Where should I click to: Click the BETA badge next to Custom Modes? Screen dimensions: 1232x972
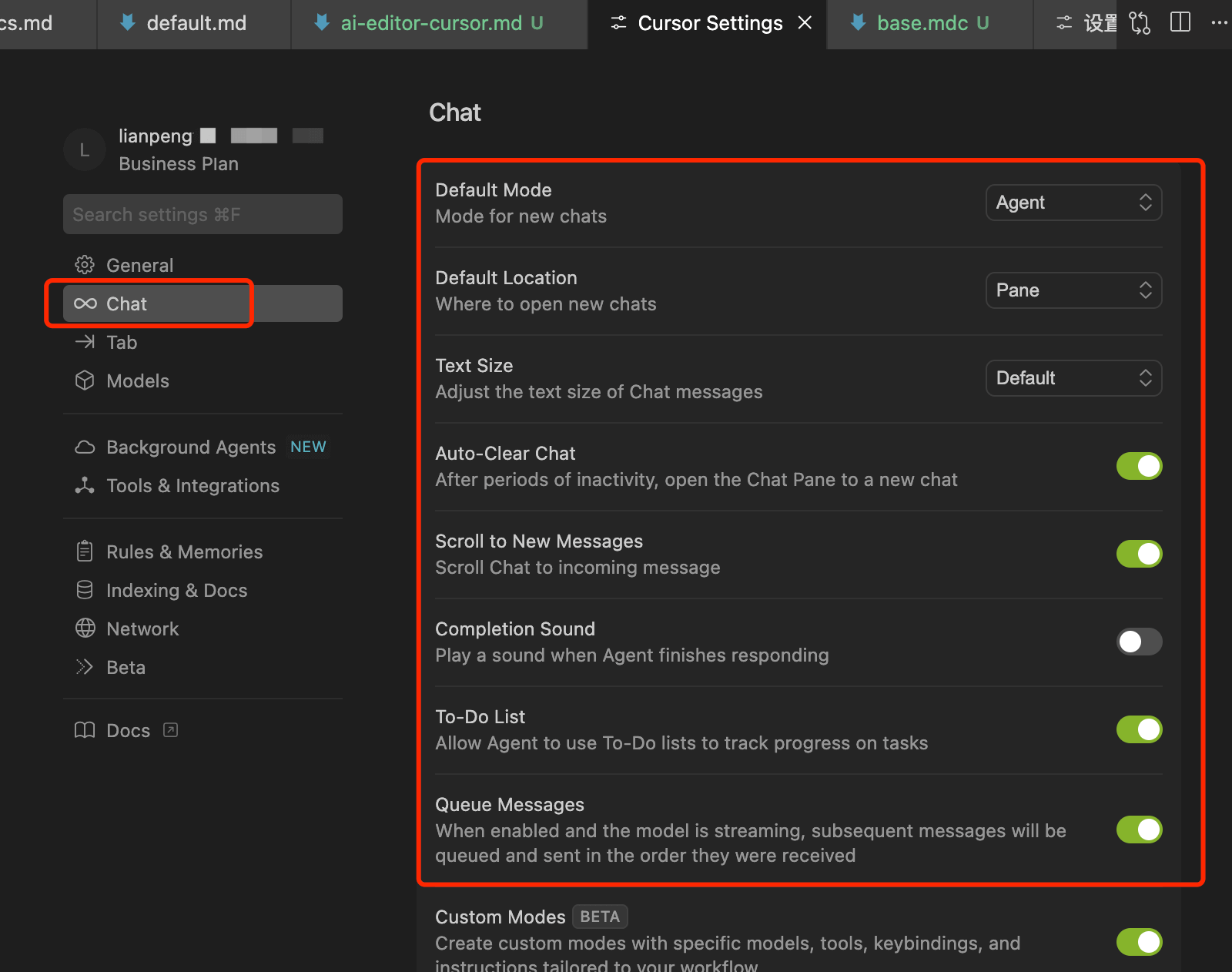click(x=600, y=917)
